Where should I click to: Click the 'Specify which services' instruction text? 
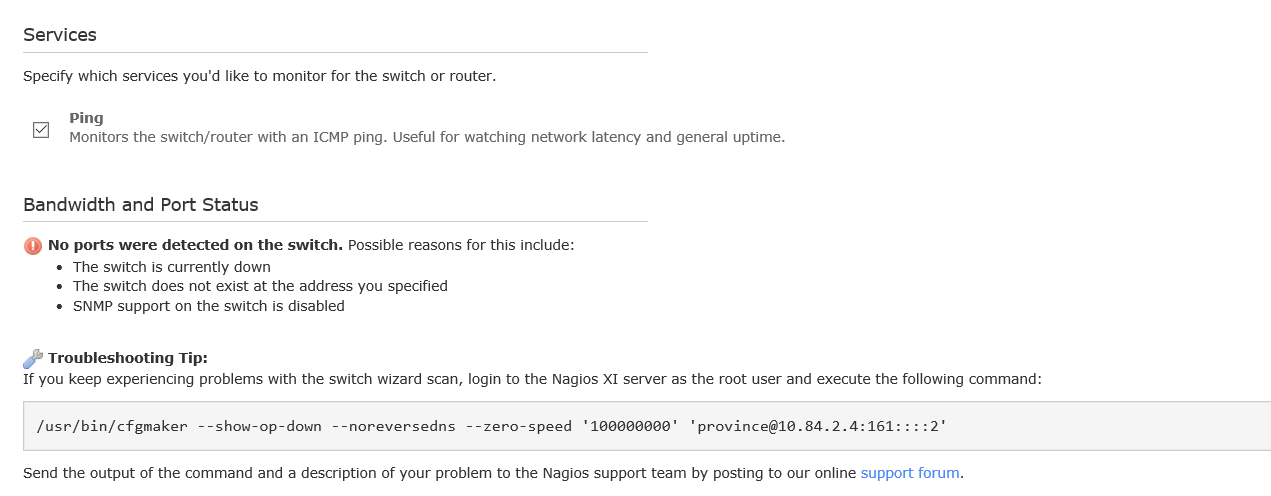[x=259, y=76]
